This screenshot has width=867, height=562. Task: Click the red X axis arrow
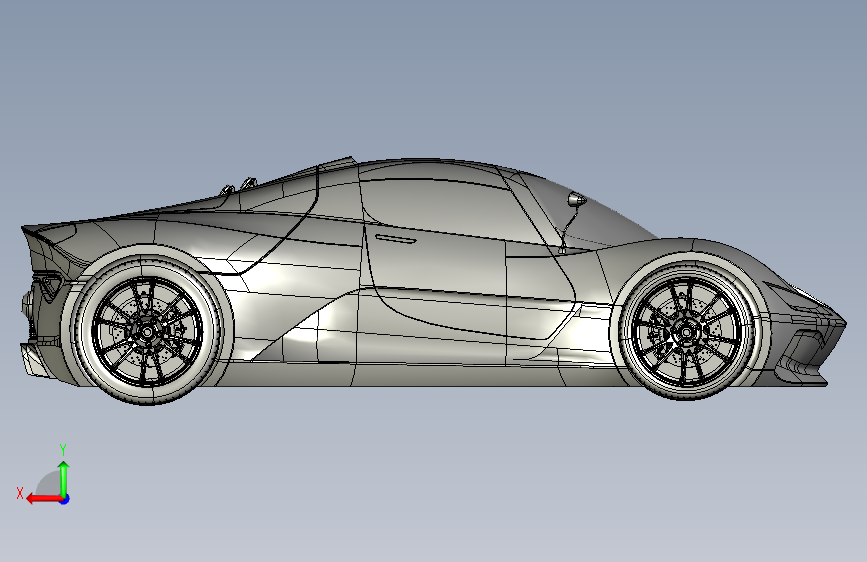44,499
